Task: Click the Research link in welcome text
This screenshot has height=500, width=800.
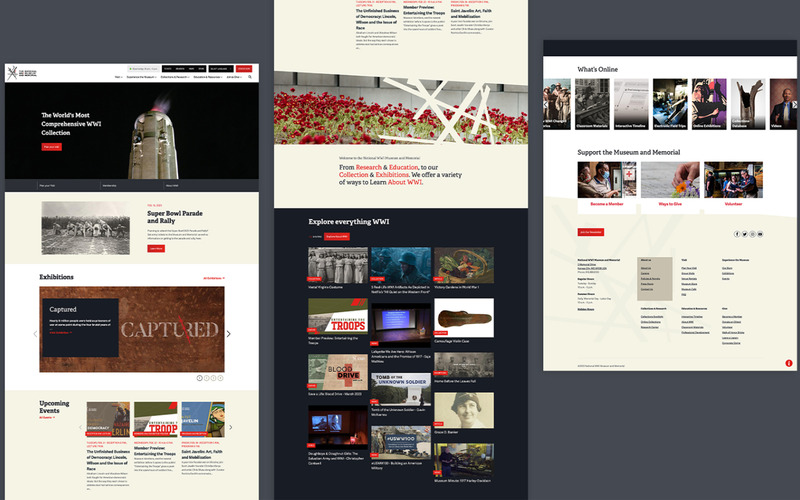Action: (368, 167)
